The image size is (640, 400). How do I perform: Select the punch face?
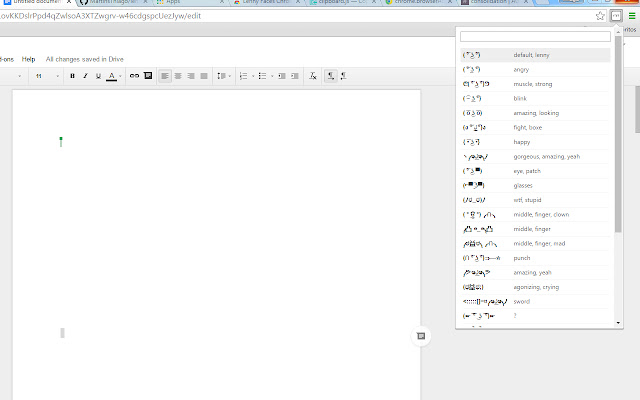(x=535, y=258)
